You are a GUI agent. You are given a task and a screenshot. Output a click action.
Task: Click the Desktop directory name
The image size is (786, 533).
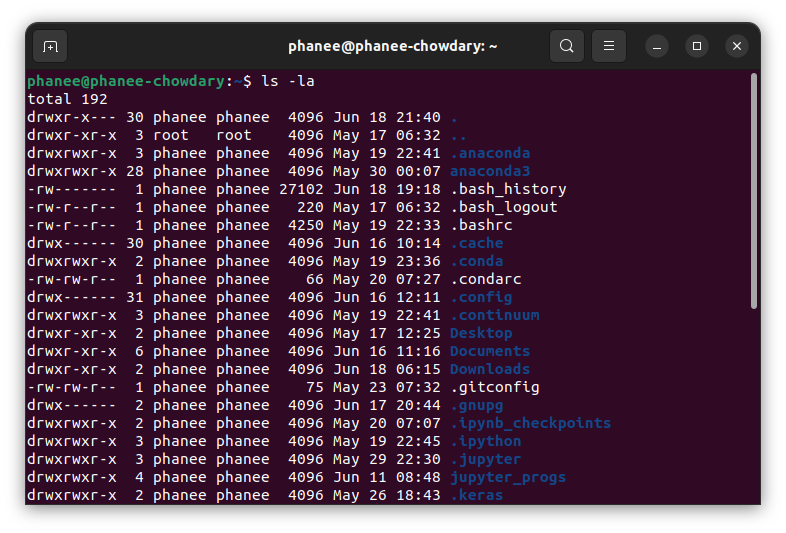(481, 333)
